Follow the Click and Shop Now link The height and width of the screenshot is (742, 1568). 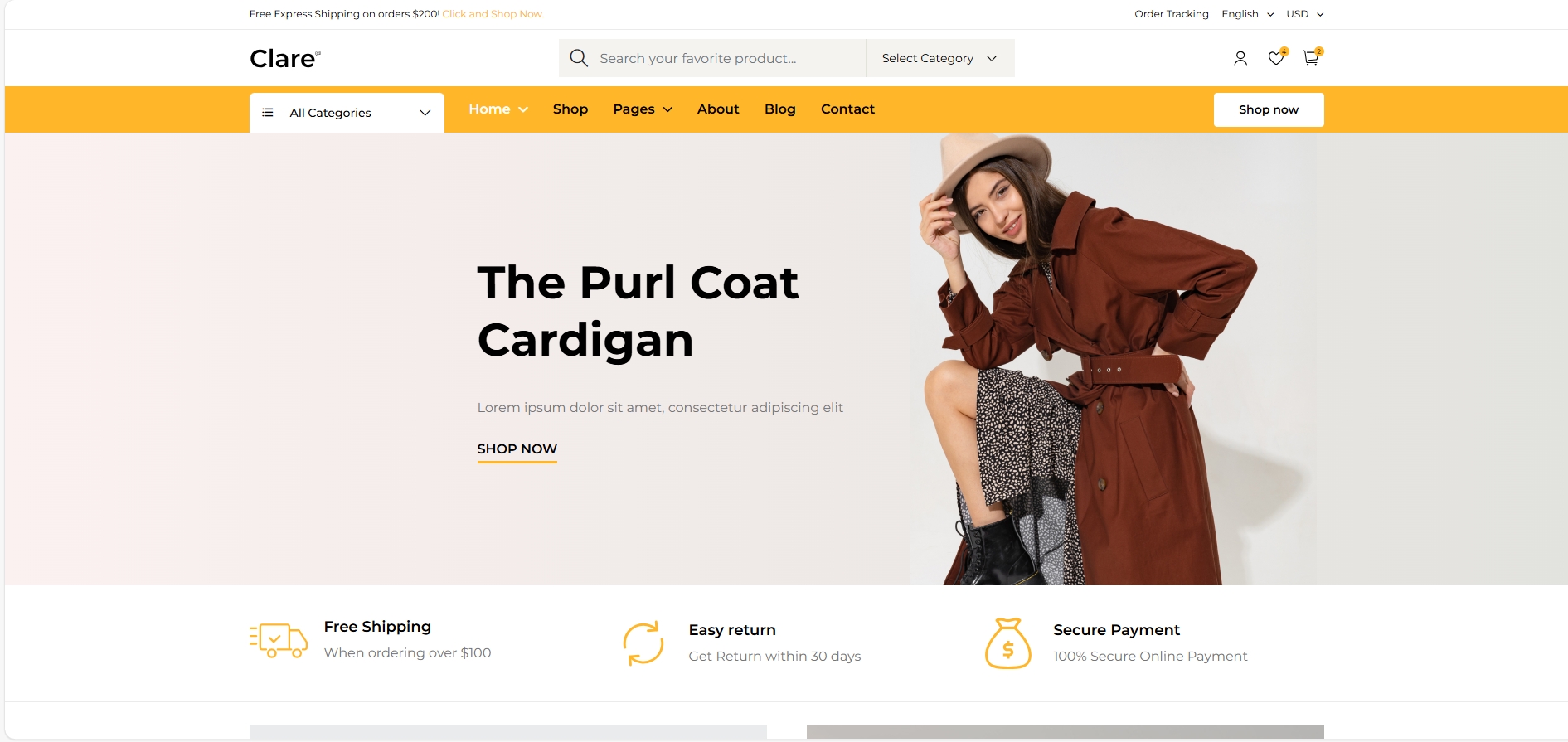pyautogui.click(x=493, y=14)
